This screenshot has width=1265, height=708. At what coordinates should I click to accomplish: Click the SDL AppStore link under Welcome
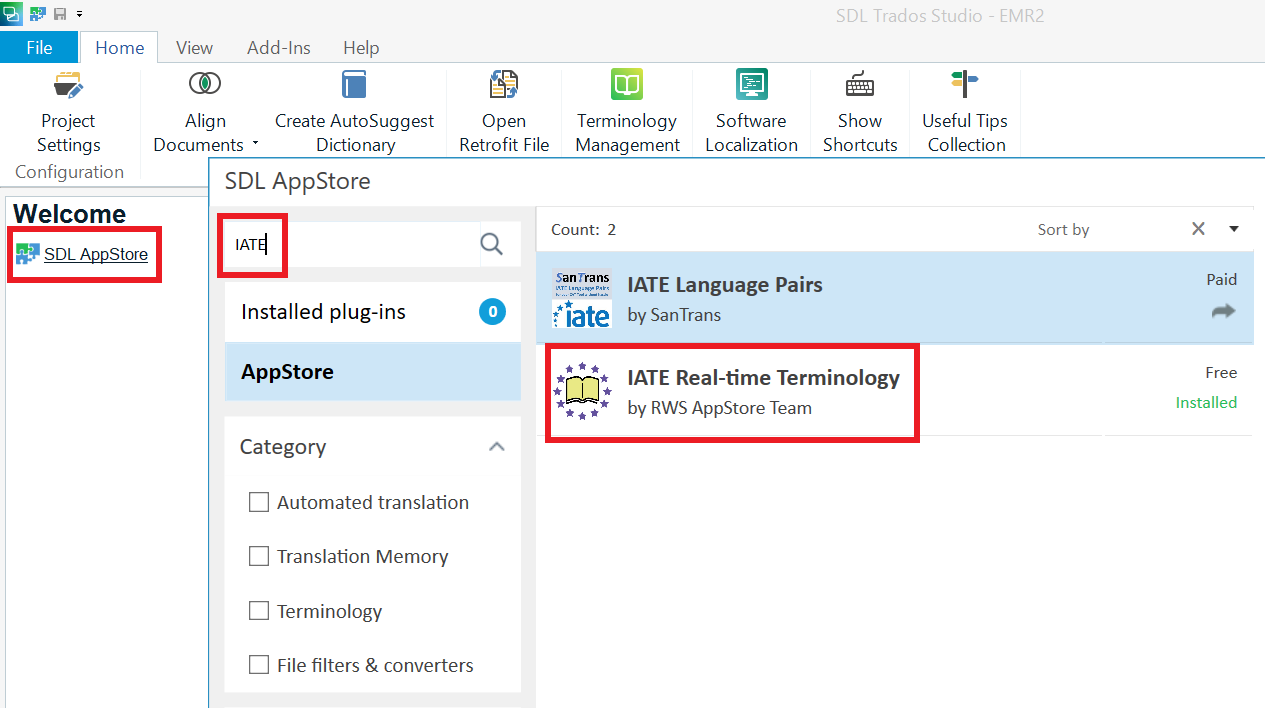[x=96, y=254]
